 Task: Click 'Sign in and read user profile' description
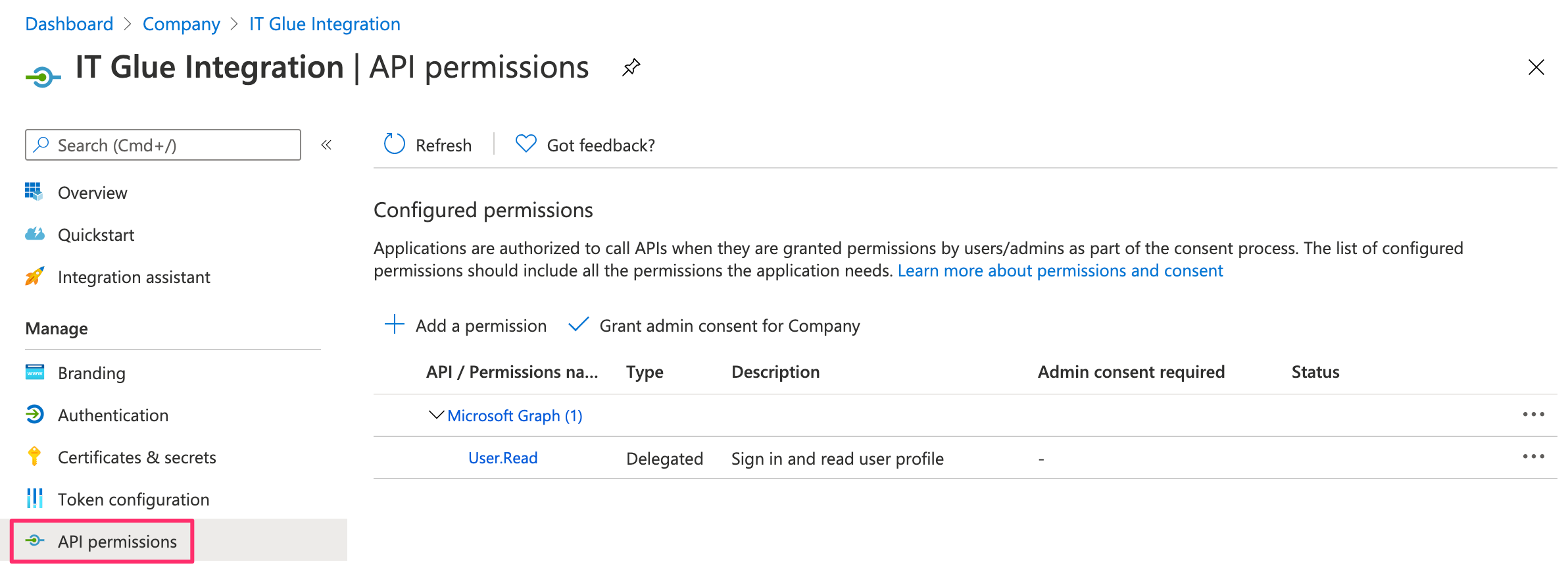[x=837, y=459]
